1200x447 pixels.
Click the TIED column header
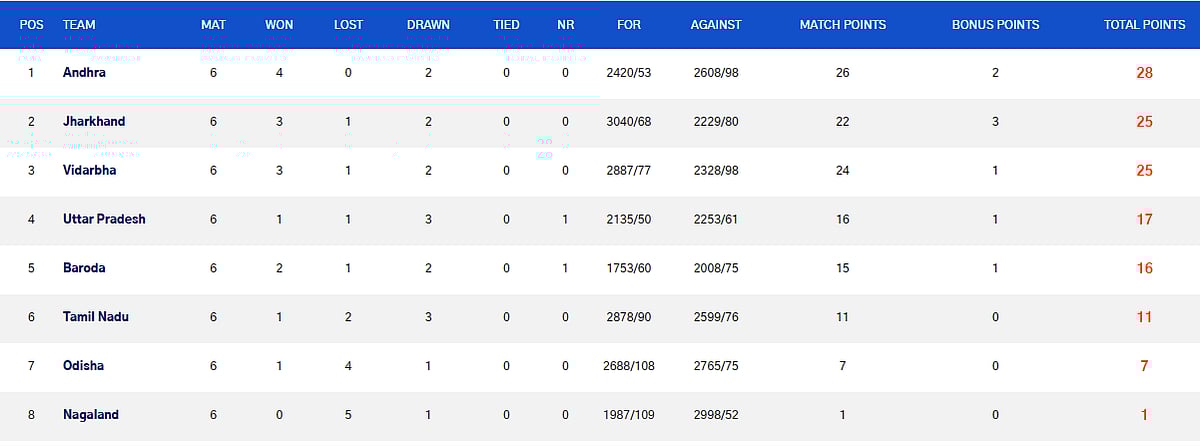point(507,25)
